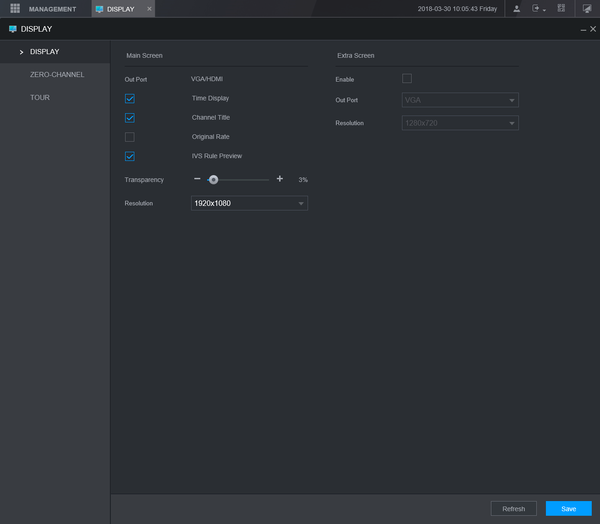Open the logout options icon

click(538, 9)
